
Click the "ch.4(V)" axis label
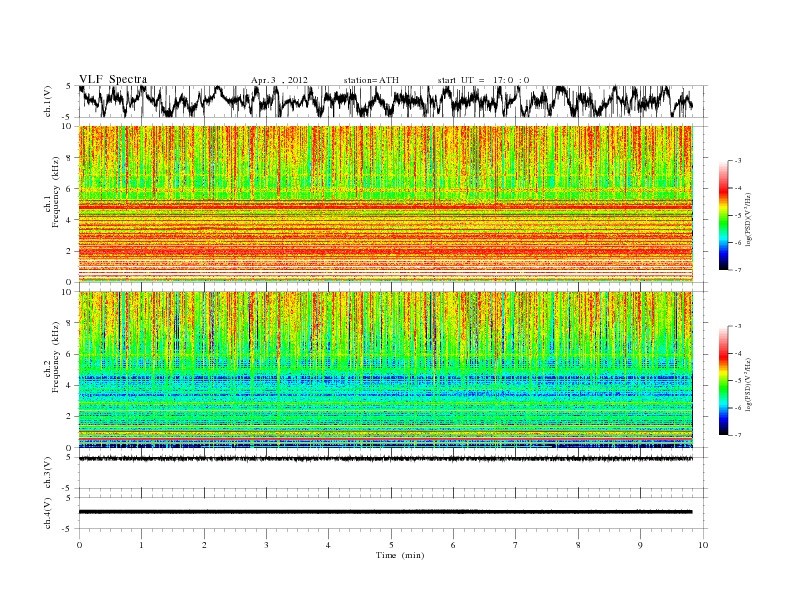pyautogui.click(x=48, y=513)
